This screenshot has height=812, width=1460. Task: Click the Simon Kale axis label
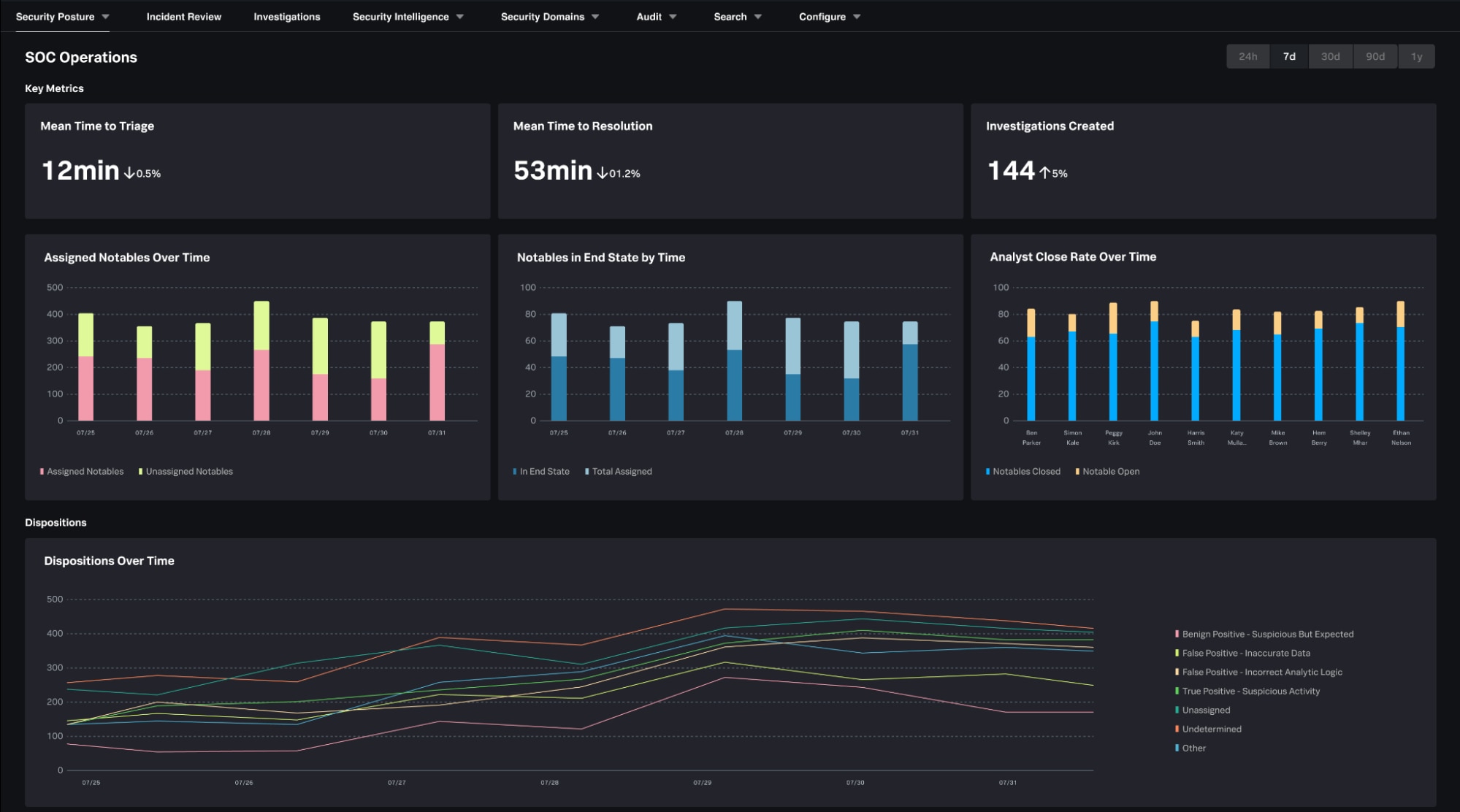[1072, 437]
